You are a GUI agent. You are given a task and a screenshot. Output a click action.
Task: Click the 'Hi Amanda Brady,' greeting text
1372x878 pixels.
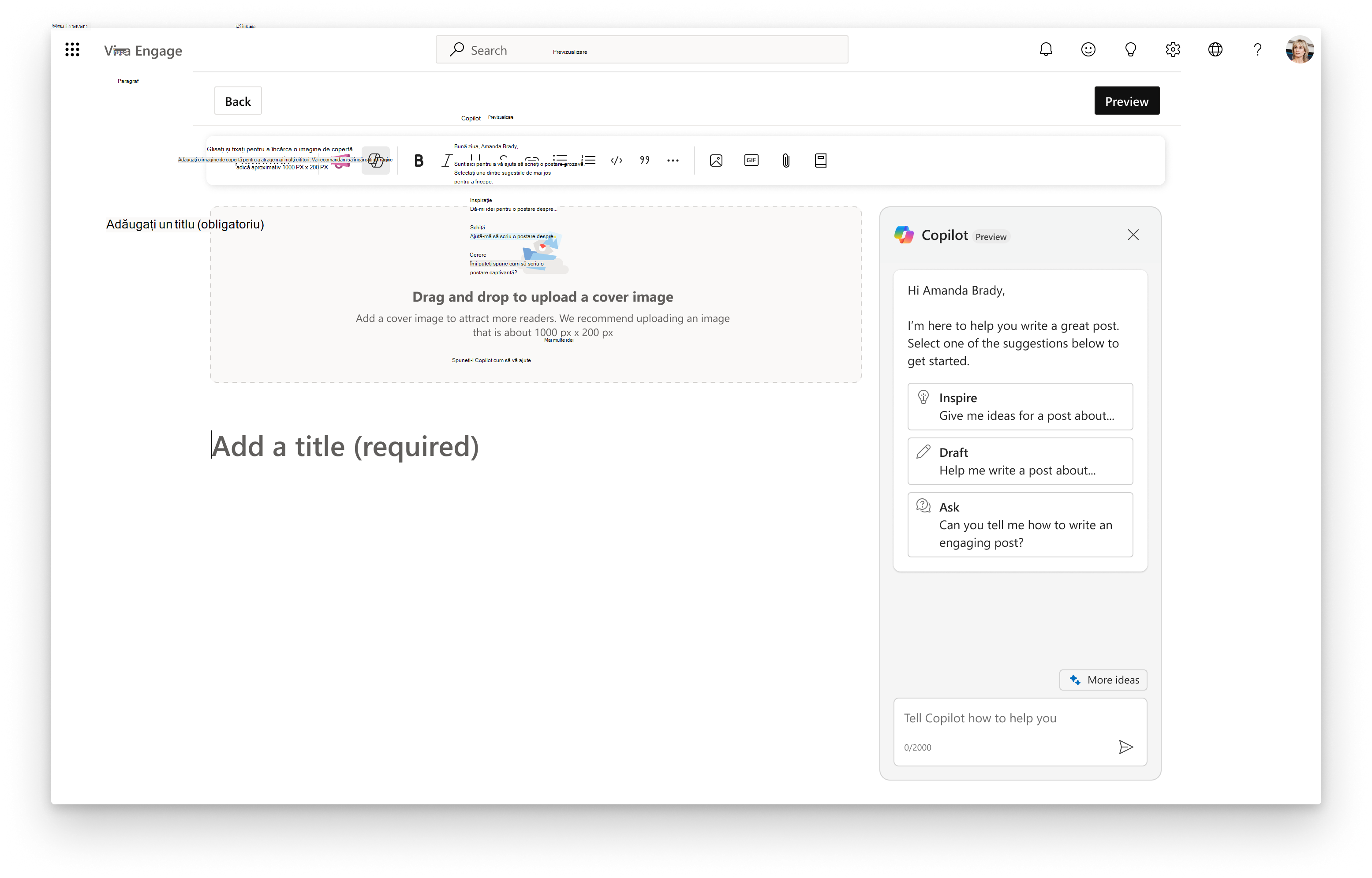coord(956,290)
